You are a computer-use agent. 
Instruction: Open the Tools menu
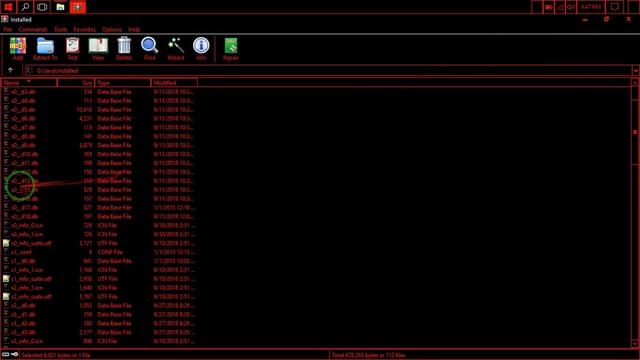(x=60, y=29)
